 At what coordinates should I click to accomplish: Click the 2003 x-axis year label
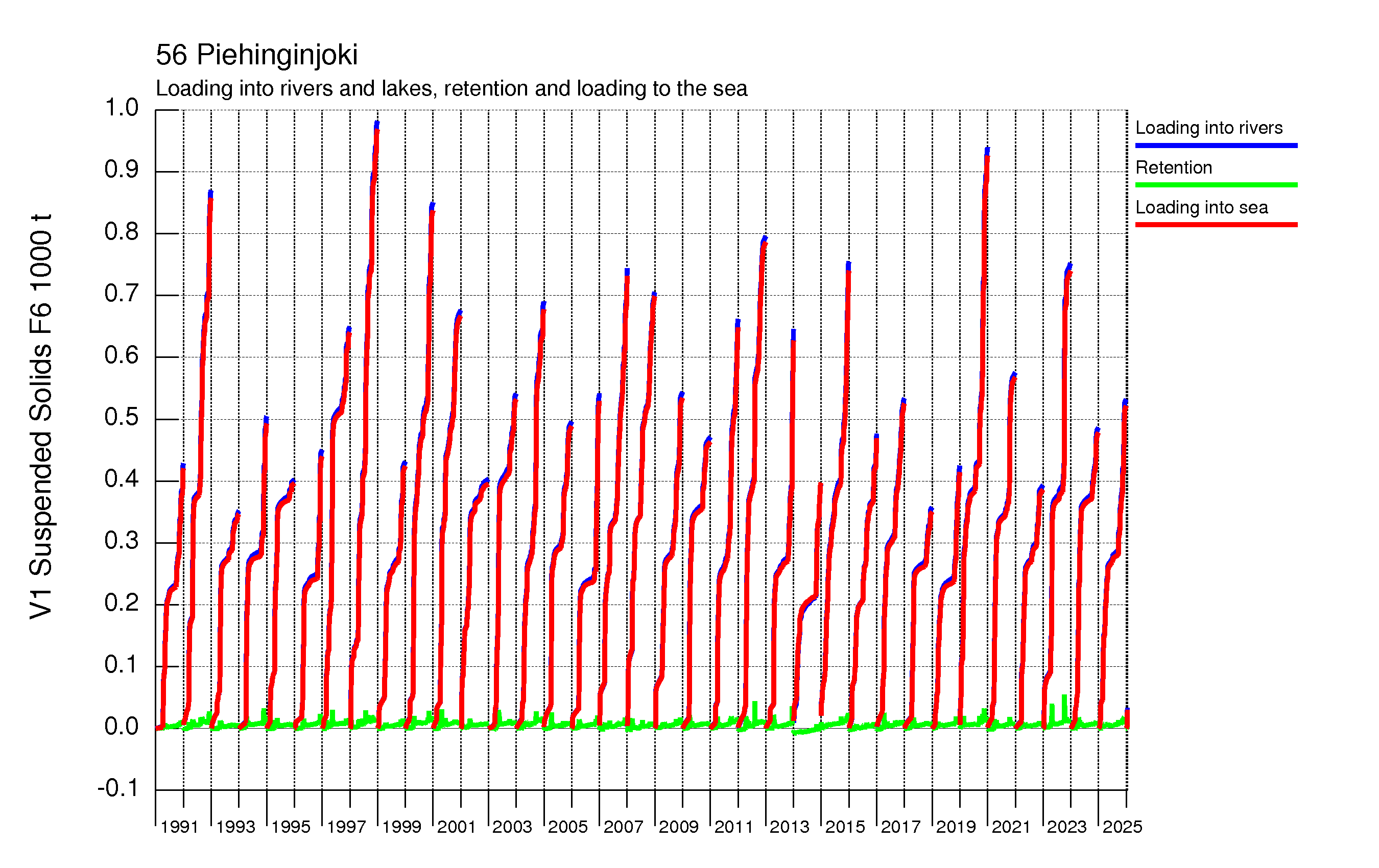[x=512, y=827]
